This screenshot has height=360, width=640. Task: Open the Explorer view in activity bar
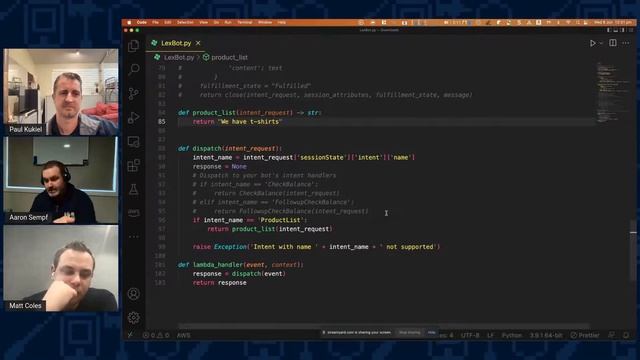click(x=133, y=46)
